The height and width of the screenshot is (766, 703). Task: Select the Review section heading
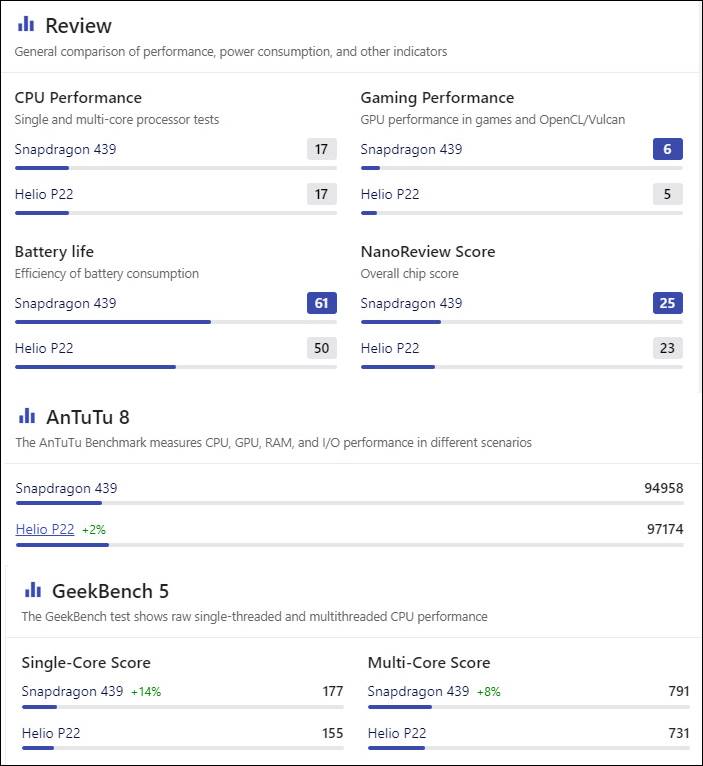tap(78, 26)
